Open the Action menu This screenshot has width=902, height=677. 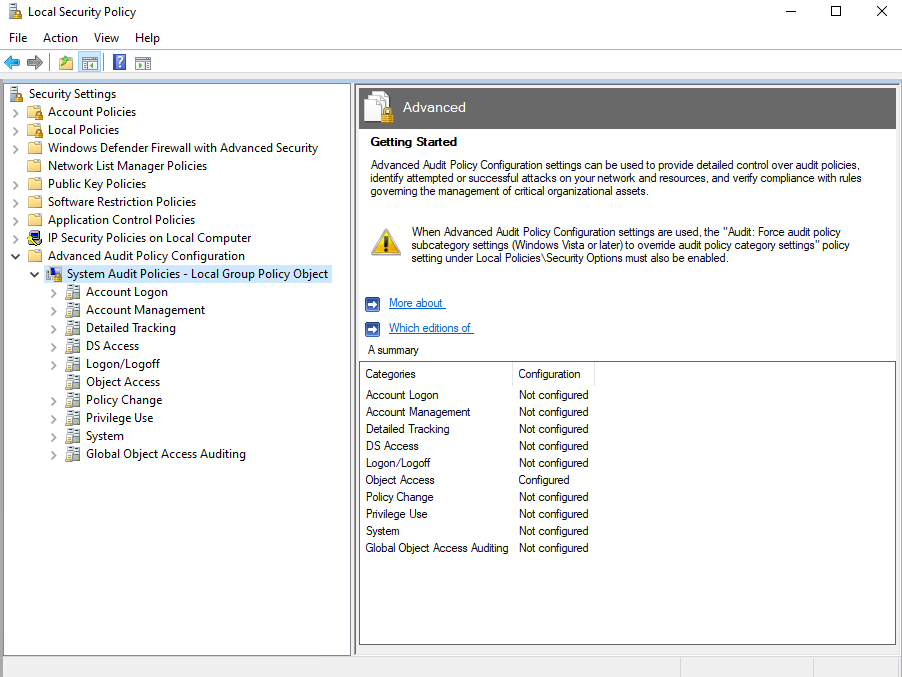pyautogui.click(x=60, y=38)
